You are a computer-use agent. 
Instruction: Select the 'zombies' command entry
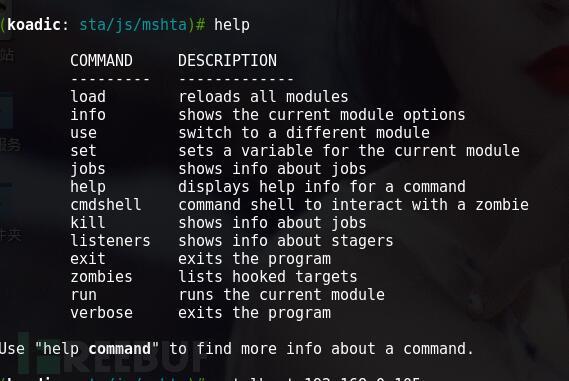pyautogui.click(x=101, y=277)
